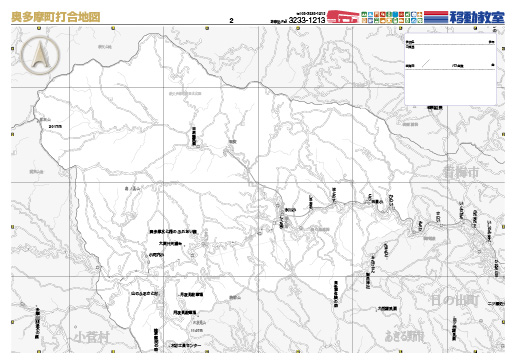Click the あきる野市 area label
This screenshot has height=364, width=516.
pos(404,336)
